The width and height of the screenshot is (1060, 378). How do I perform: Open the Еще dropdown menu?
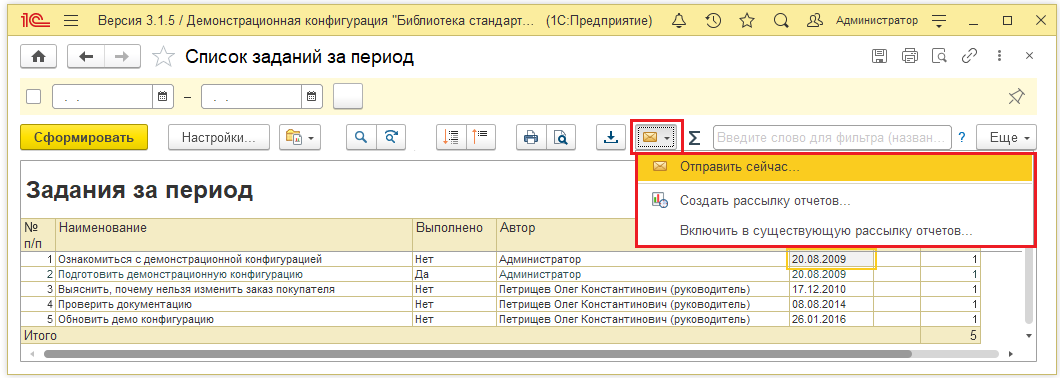tap(1006, 137)
